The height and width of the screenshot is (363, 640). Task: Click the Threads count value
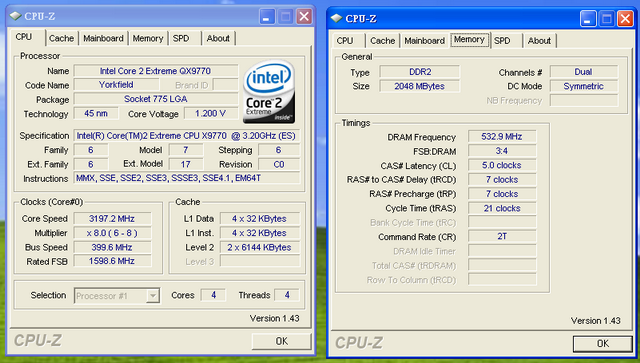click(x=287, y=295)
